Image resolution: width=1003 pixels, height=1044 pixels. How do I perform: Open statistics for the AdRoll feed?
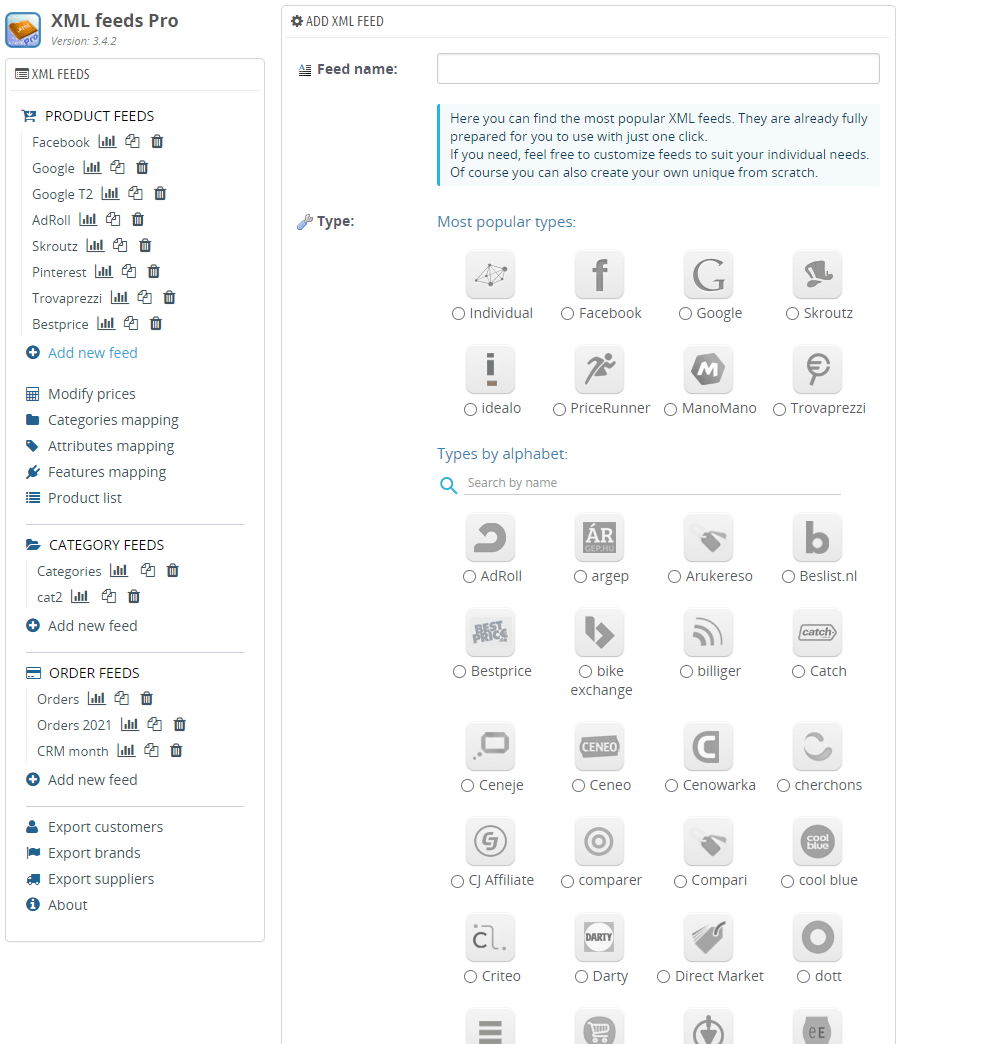[x=88, y=220]
